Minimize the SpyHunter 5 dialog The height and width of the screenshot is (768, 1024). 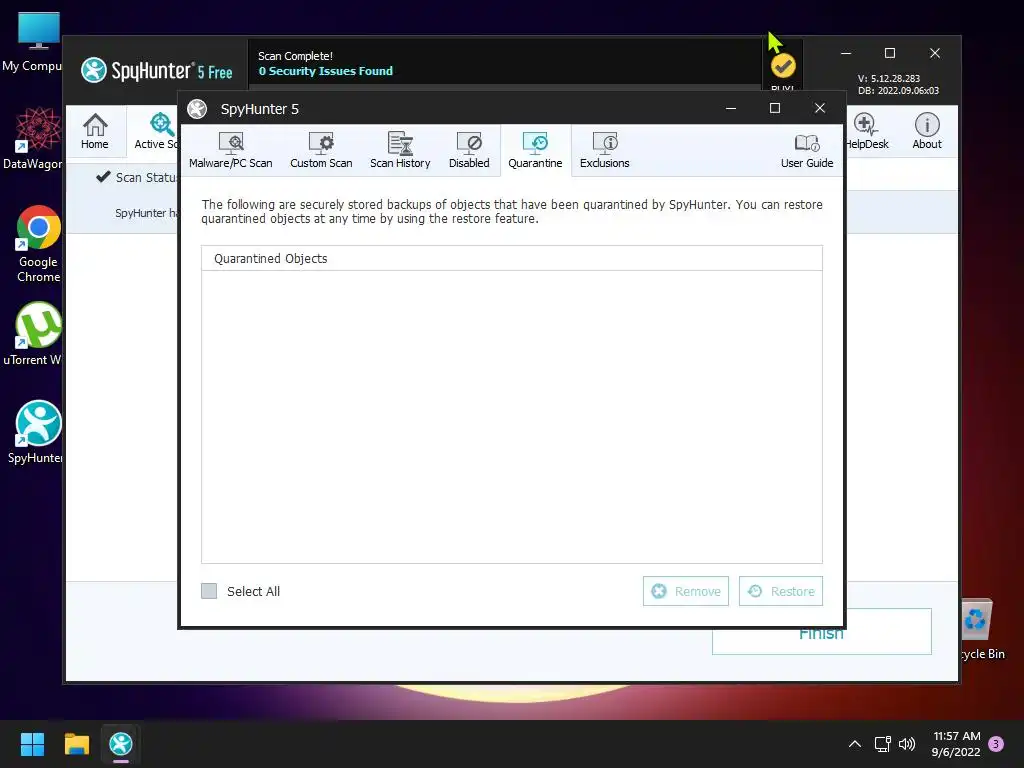pyautogui.click(x=731, y=108)
